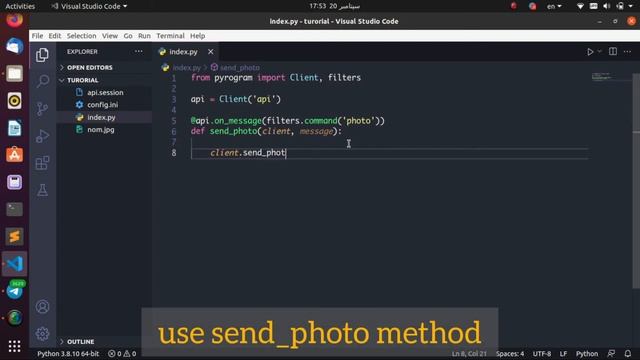The height and width of the screenshot is (360, 640).
Task: Click send_photo in the breadcrumb
Action: coord(240,67)
